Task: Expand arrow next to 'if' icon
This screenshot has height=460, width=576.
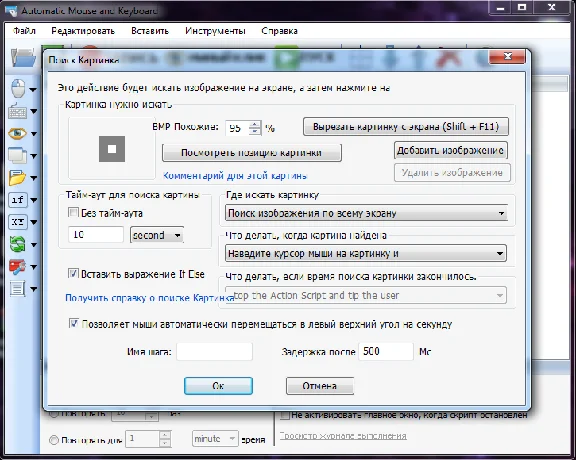Action: click(x=33, y=200)
